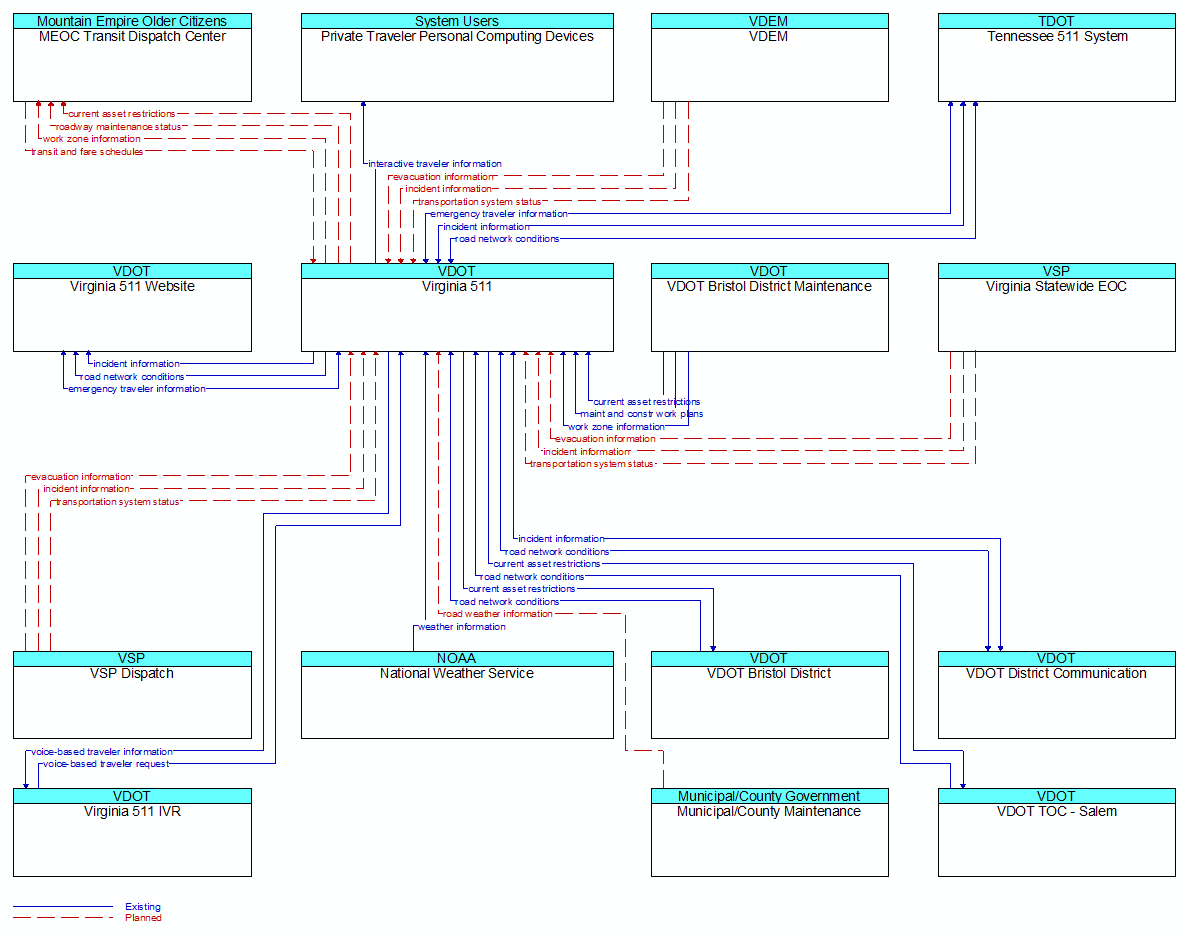Click 'road weather information' flow label

coord(497,614)
